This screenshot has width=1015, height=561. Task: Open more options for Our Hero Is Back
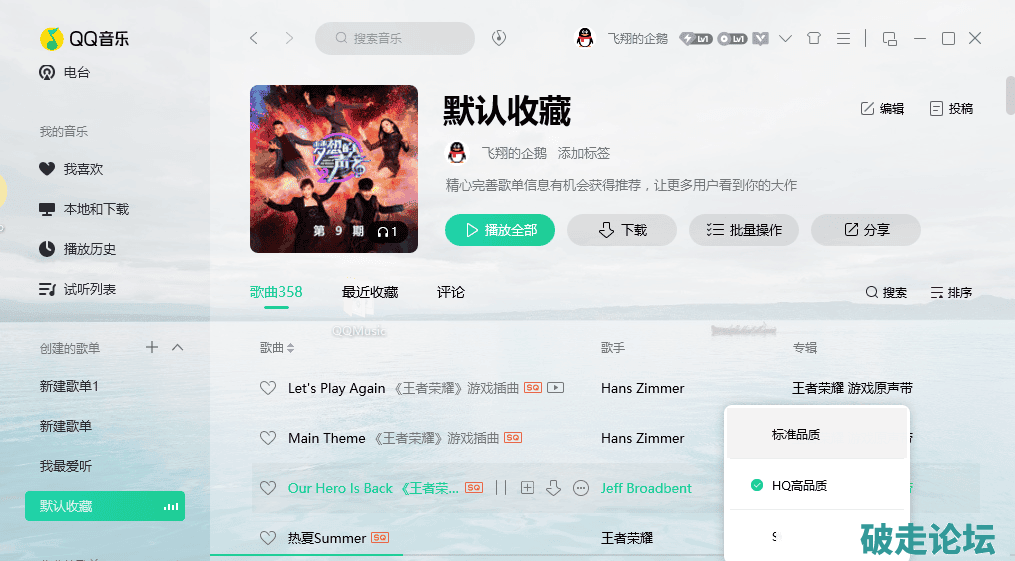tap(581, 488)
